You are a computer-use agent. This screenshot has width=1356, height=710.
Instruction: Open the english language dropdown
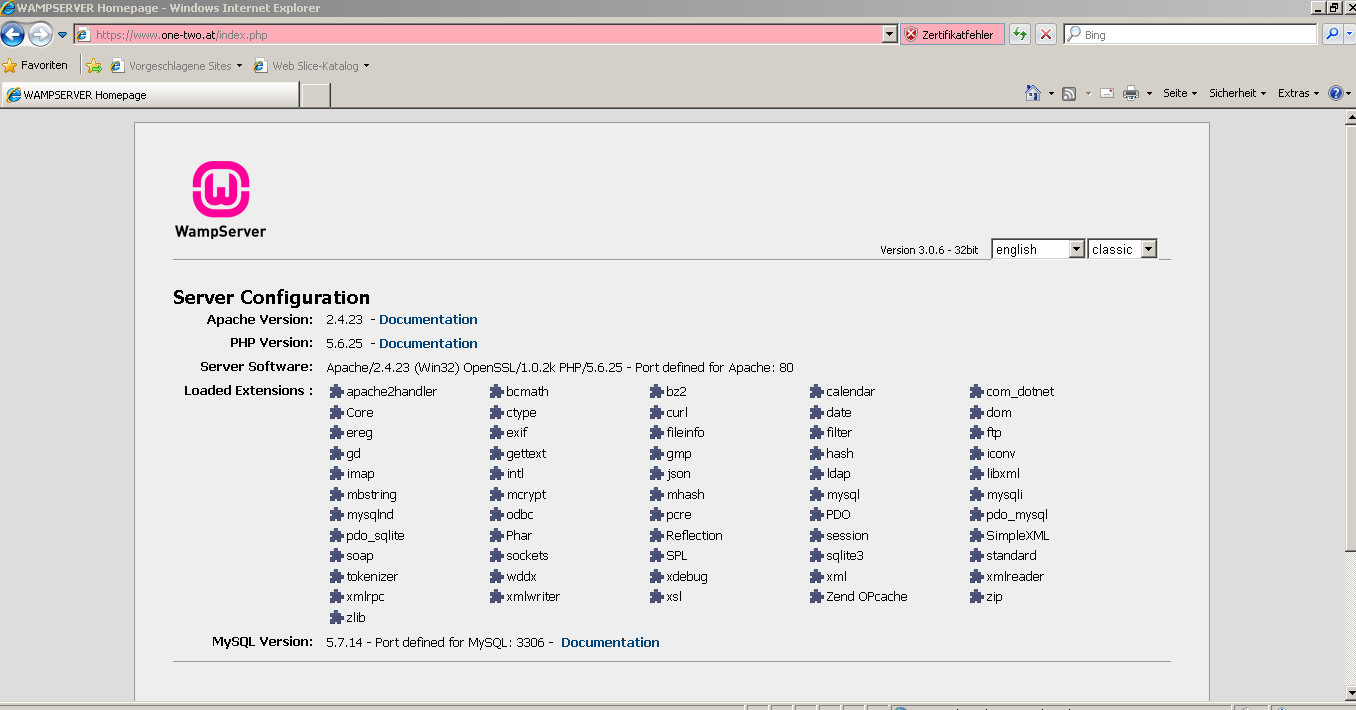(x=1038, y=249)
